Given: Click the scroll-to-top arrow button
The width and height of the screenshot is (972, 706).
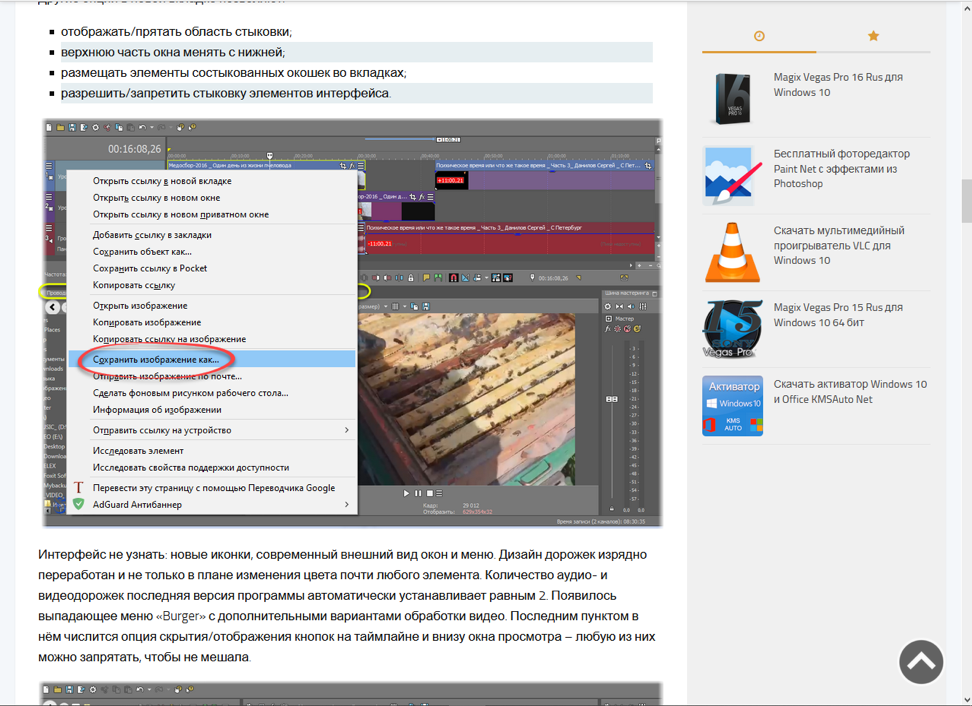Looking at the screenshot, I should point(921,662).
